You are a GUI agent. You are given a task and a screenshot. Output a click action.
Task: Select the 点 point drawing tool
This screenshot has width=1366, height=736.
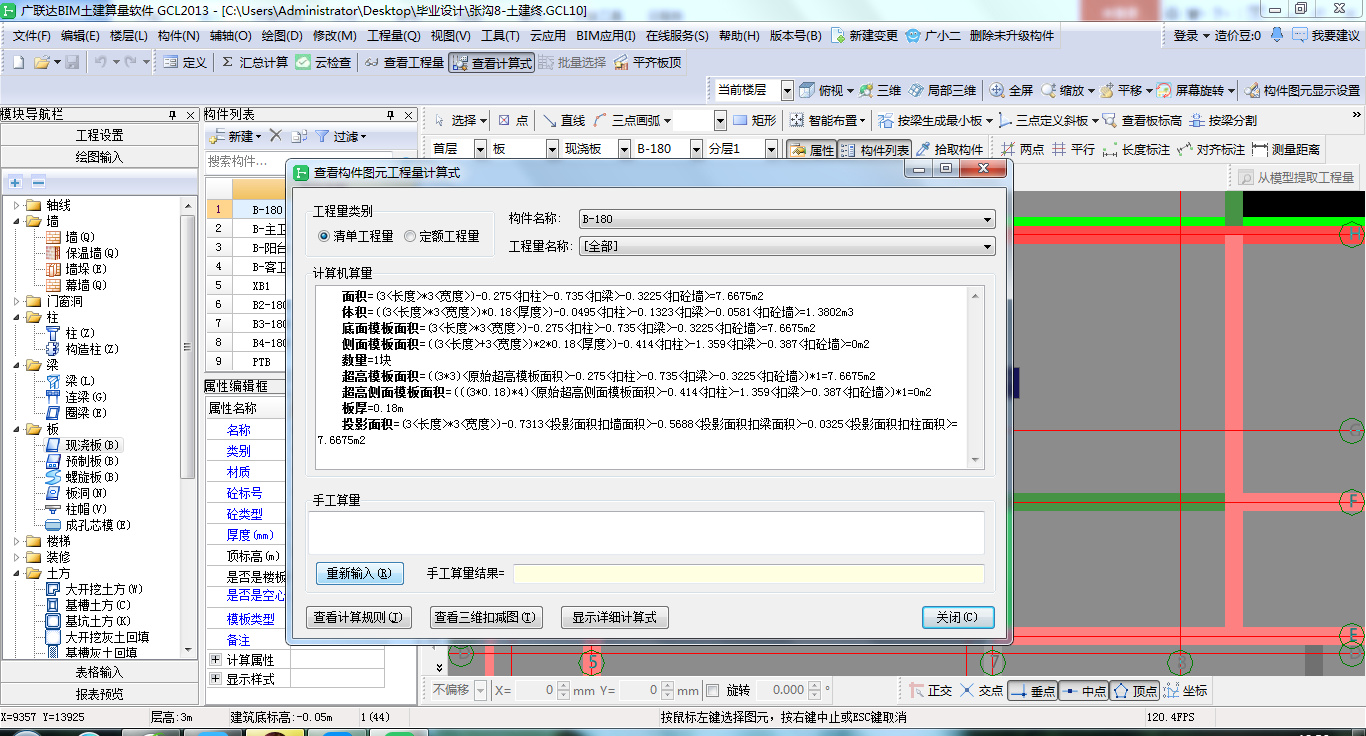click(x=513, y=120)
